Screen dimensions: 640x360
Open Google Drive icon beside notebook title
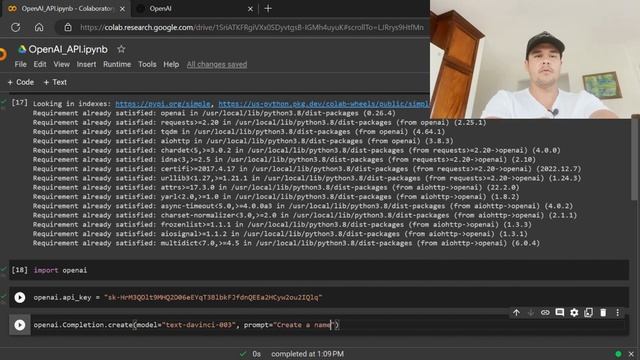click(22, 49)
